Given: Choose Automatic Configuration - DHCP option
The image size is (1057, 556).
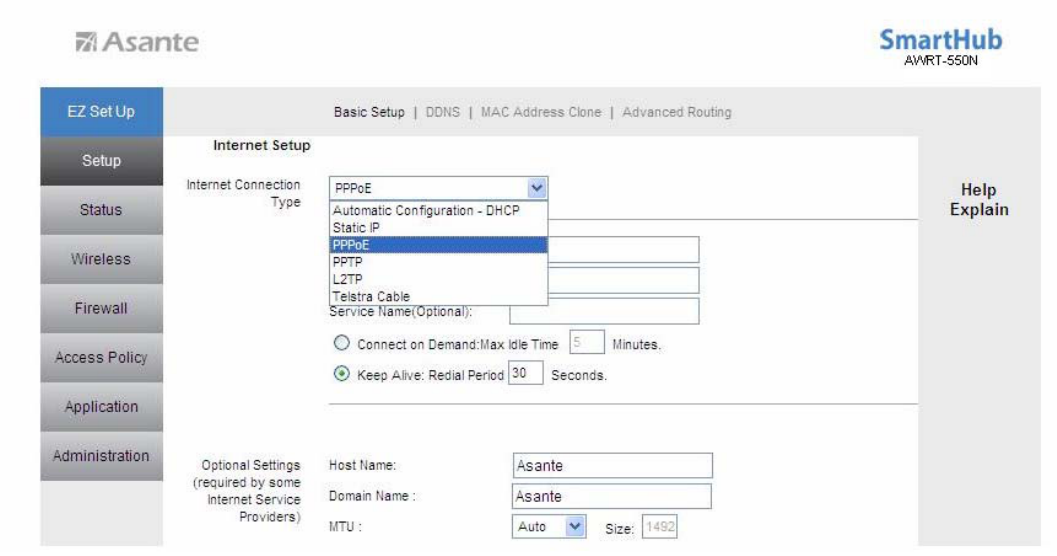Looking at the screenshot, I should click(438, 210).
